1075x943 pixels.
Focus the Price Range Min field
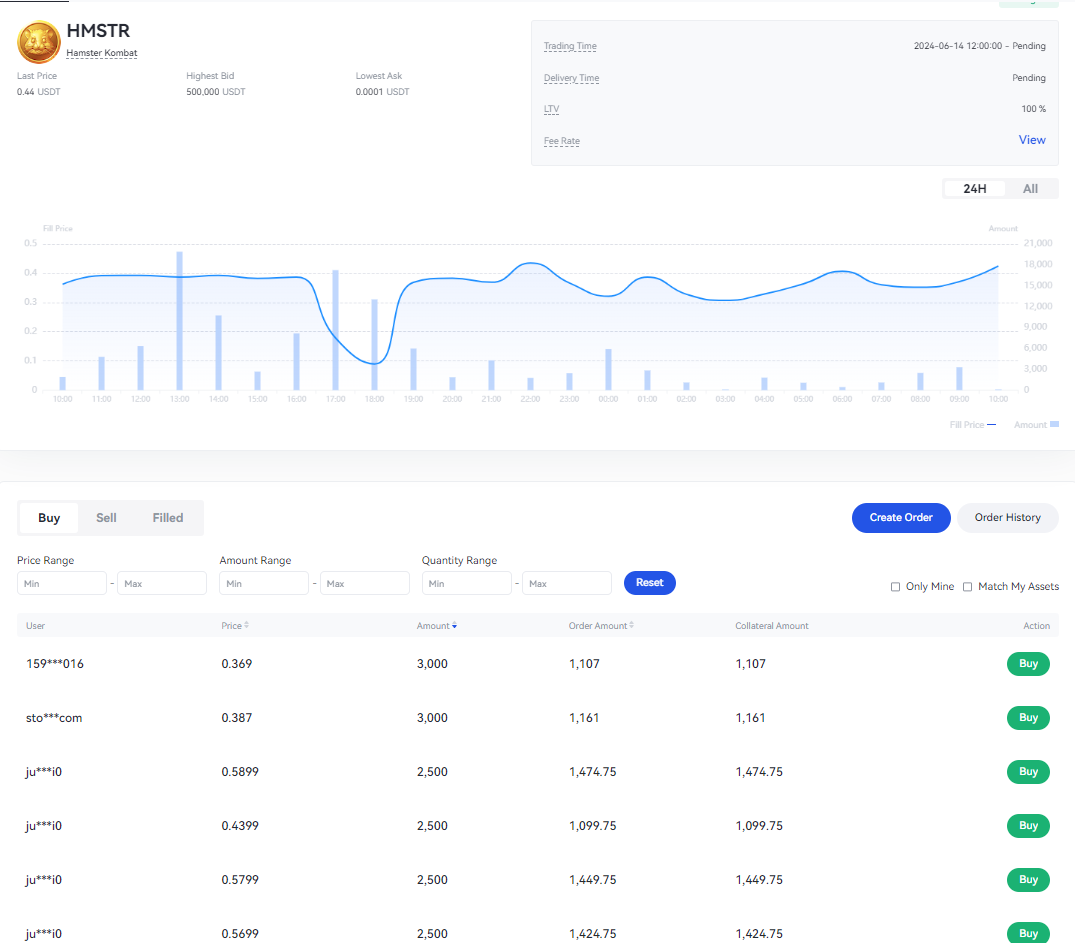pyautogui.click(x=62, y=584)
